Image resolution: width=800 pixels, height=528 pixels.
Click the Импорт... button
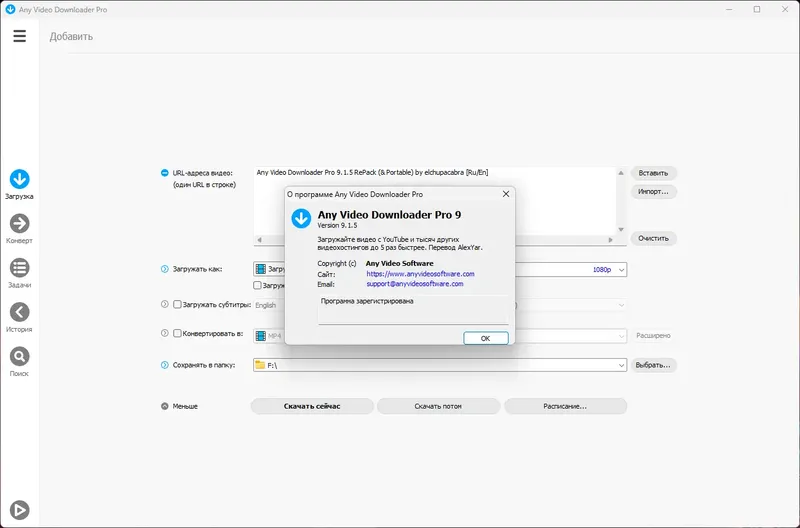(x=653, y=191)
